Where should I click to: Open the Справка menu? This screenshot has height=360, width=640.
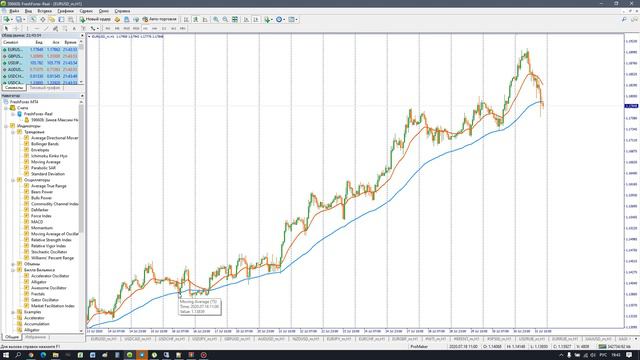tap(122, 11)
